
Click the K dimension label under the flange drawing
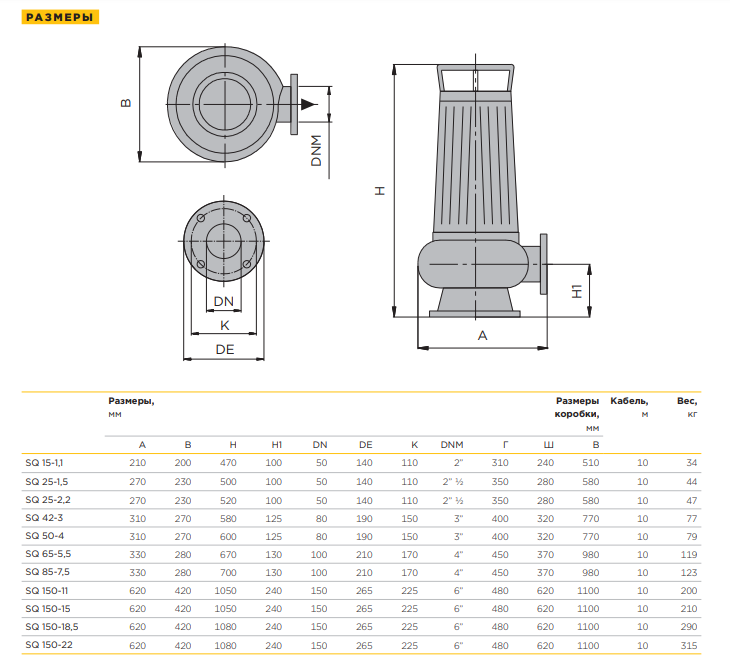point(224,326)
